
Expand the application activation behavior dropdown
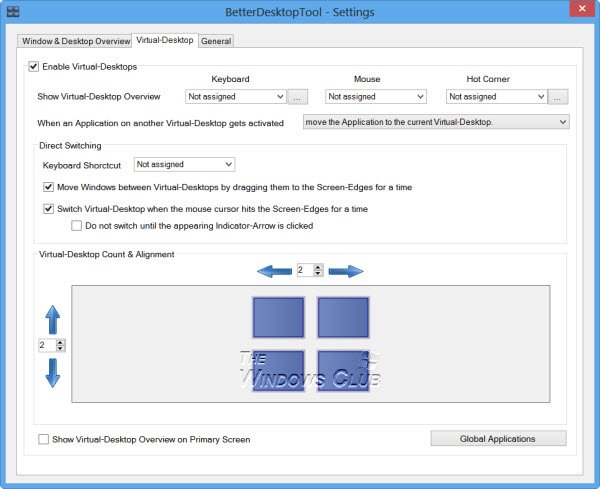click(436, 122)
